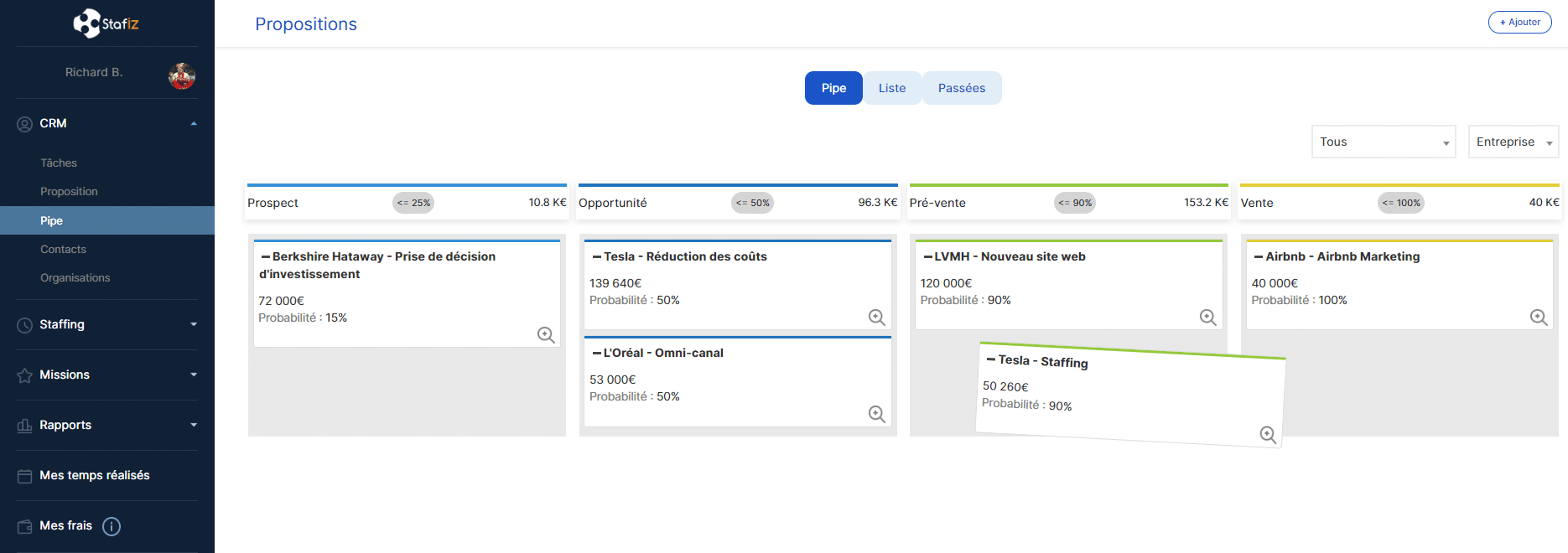Open Berkshire Hataway proposal title
This screenshot has height=553, width=1568.
tap(377, 265)
